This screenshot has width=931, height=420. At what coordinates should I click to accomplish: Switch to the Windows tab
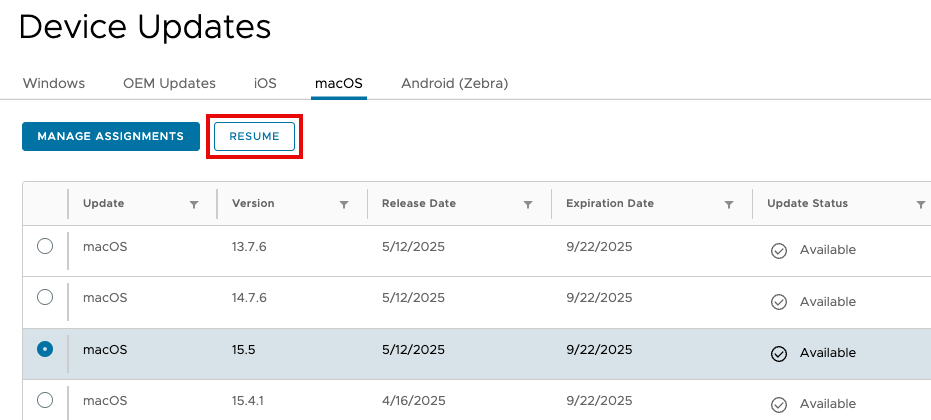tap(54, 83)
